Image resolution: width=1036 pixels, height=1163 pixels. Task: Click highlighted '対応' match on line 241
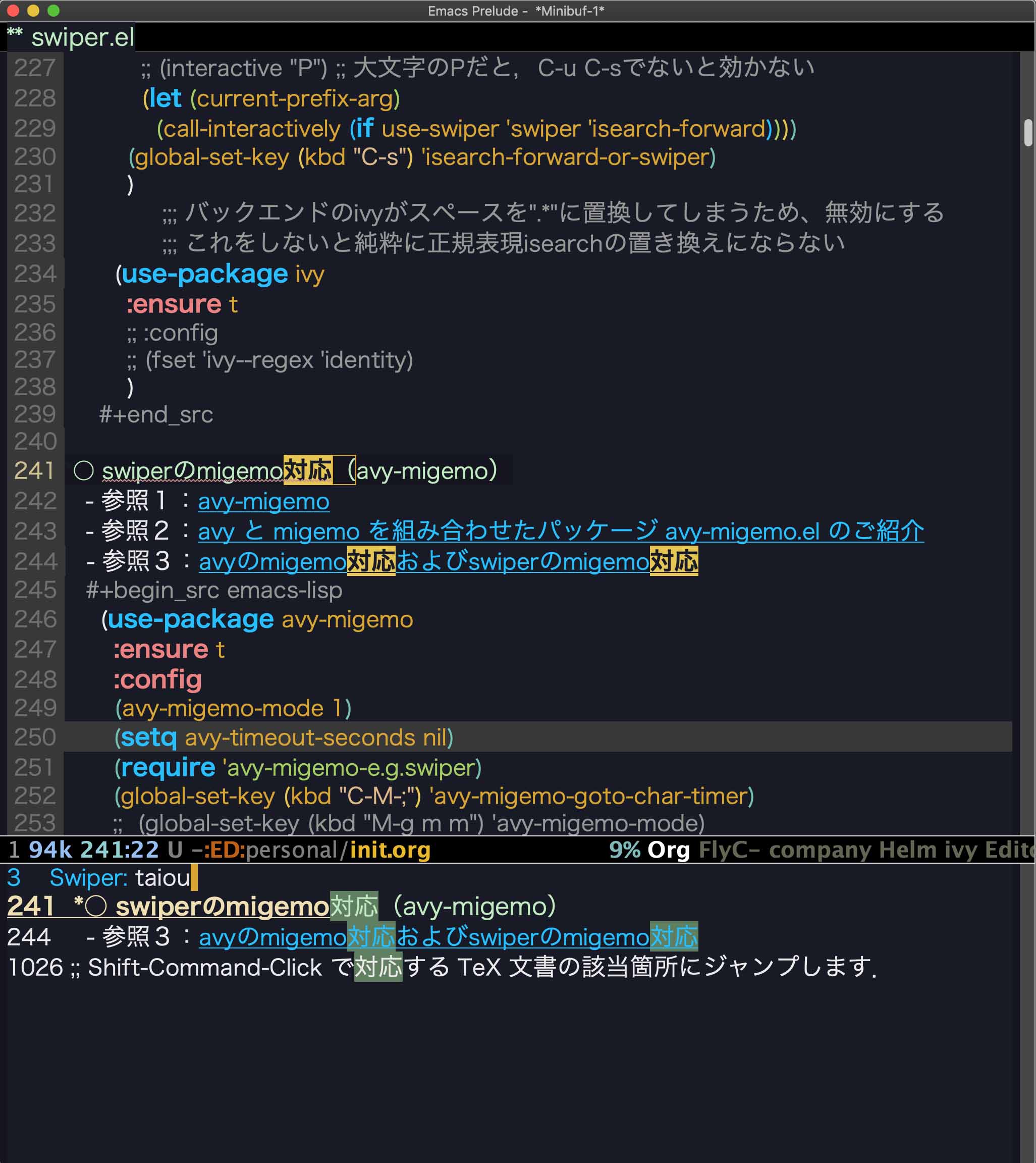308,471
